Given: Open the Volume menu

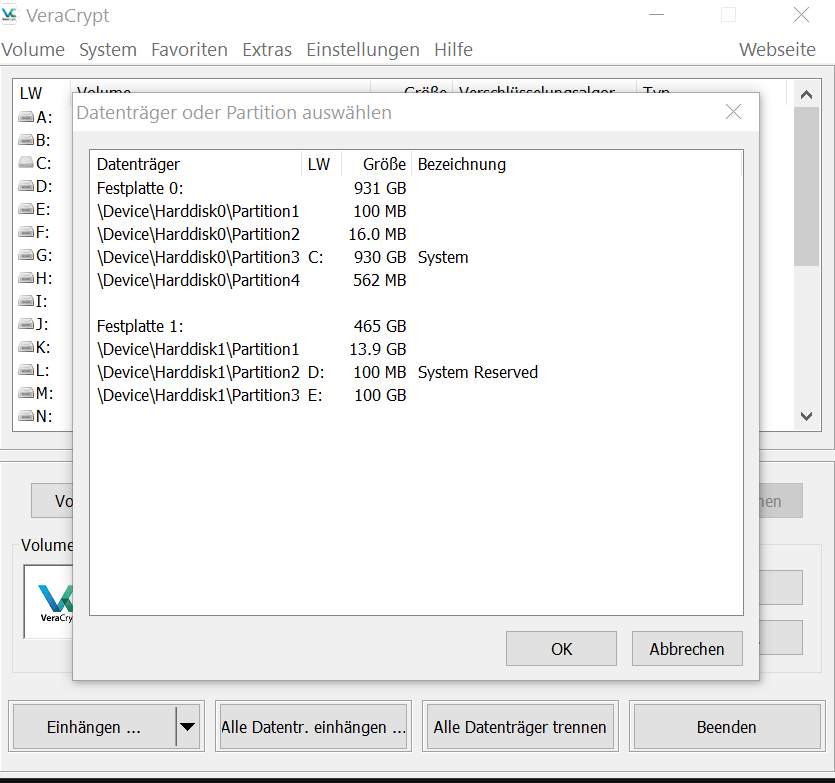Looking at the screenshot, I should 33,50.
